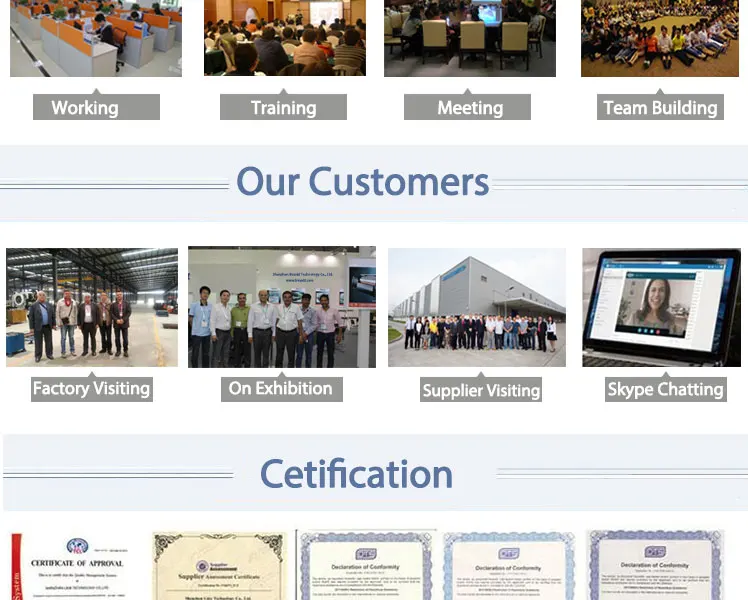This screenshot has width=748, height=600.
Task: Click the Training label
Action: pos(283,107)
